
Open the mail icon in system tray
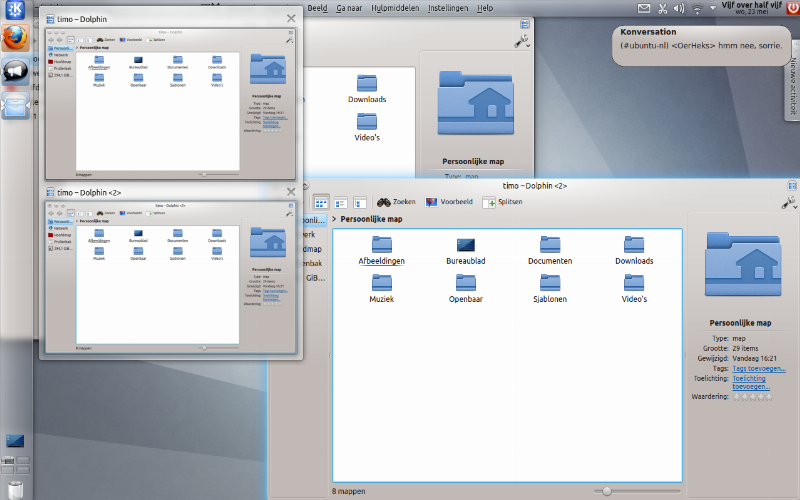[644, 8]
